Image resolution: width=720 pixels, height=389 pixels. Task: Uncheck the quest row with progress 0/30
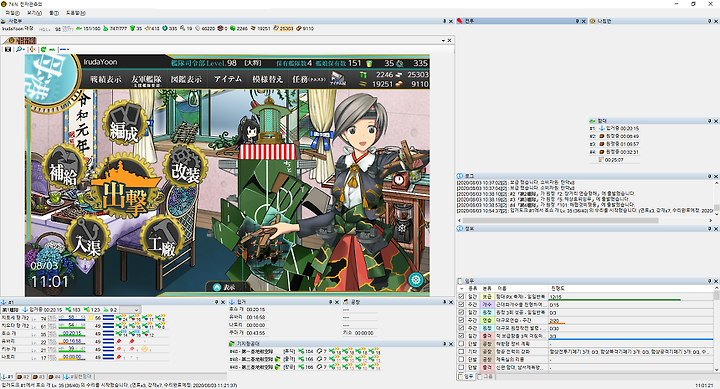click(x=461, y=328)
